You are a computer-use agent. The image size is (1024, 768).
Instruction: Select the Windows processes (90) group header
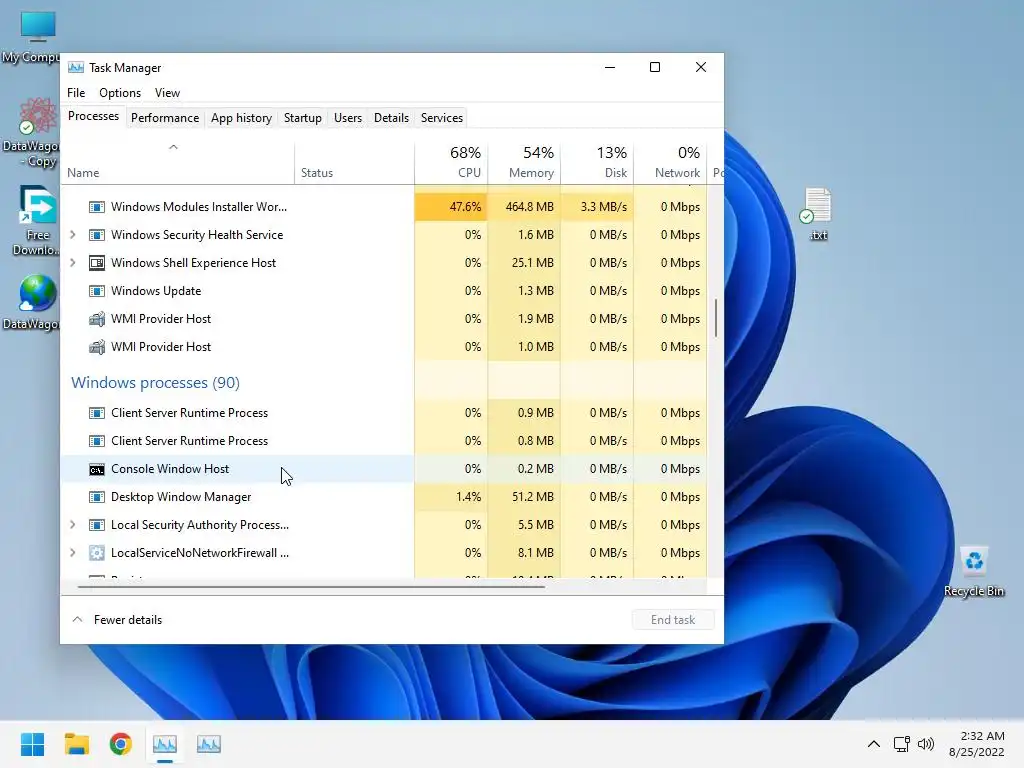[155, 383]
